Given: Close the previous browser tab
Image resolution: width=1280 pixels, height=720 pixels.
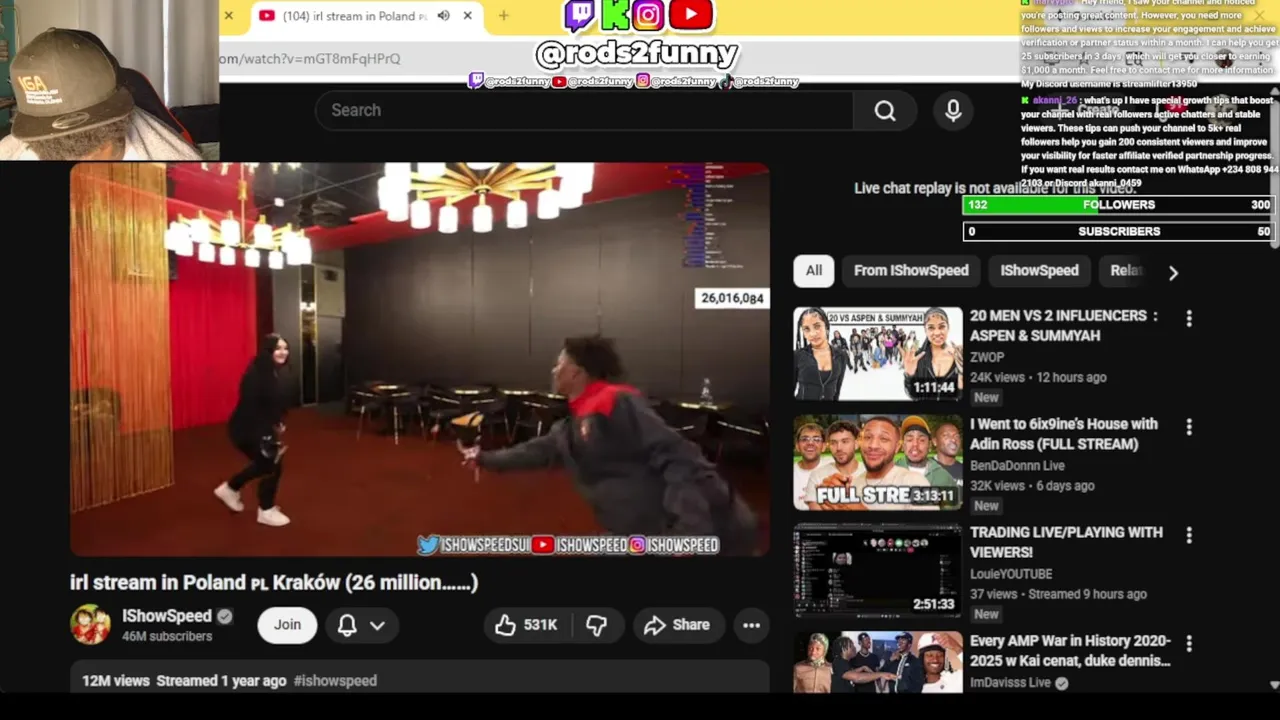Looking at the screenshot, I should point(228,16).
